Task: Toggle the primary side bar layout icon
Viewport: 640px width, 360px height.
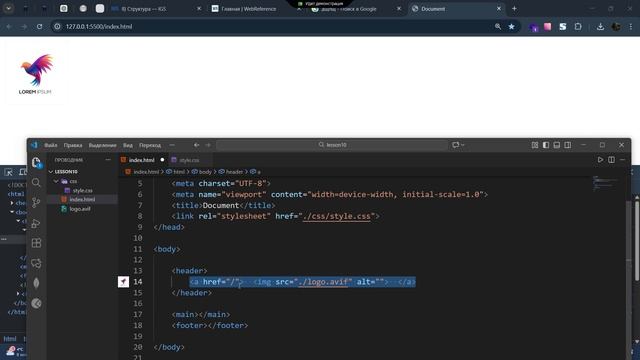Action: 546,145
